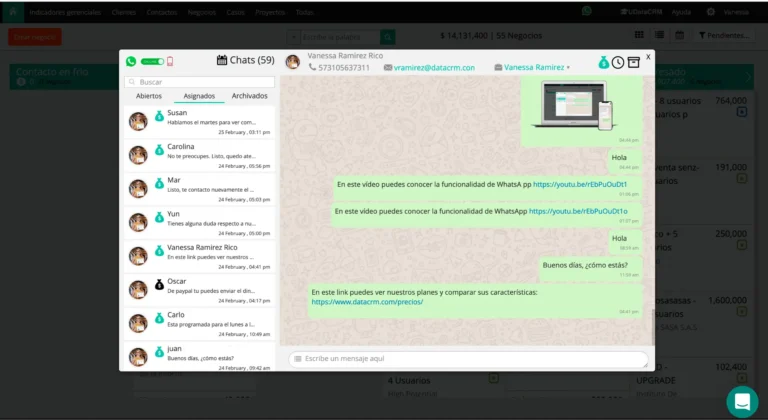Click the money bag icon next to juan
Viewport: 768px width, 420px height.
(159, 352)
